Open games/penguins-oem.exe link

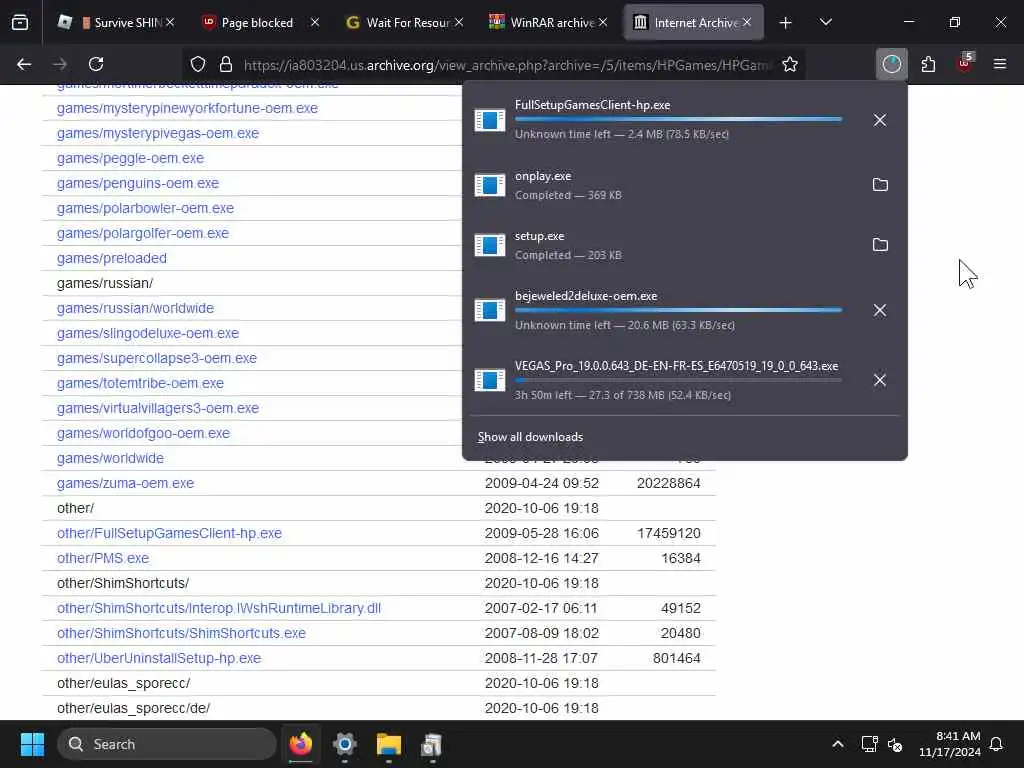pyautogui.click(x=138, y=184)
